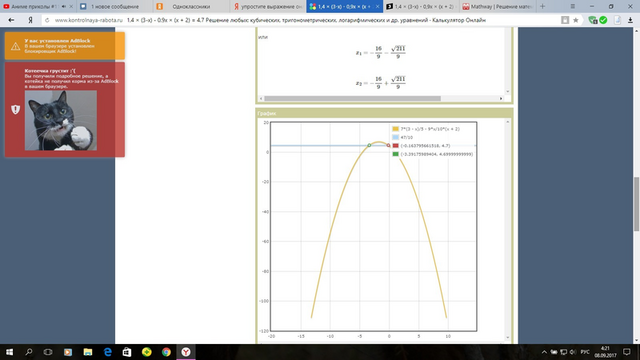640x360 pixels.
Task: Click the AdBlock warning orange notification
Action: [64, 46]
